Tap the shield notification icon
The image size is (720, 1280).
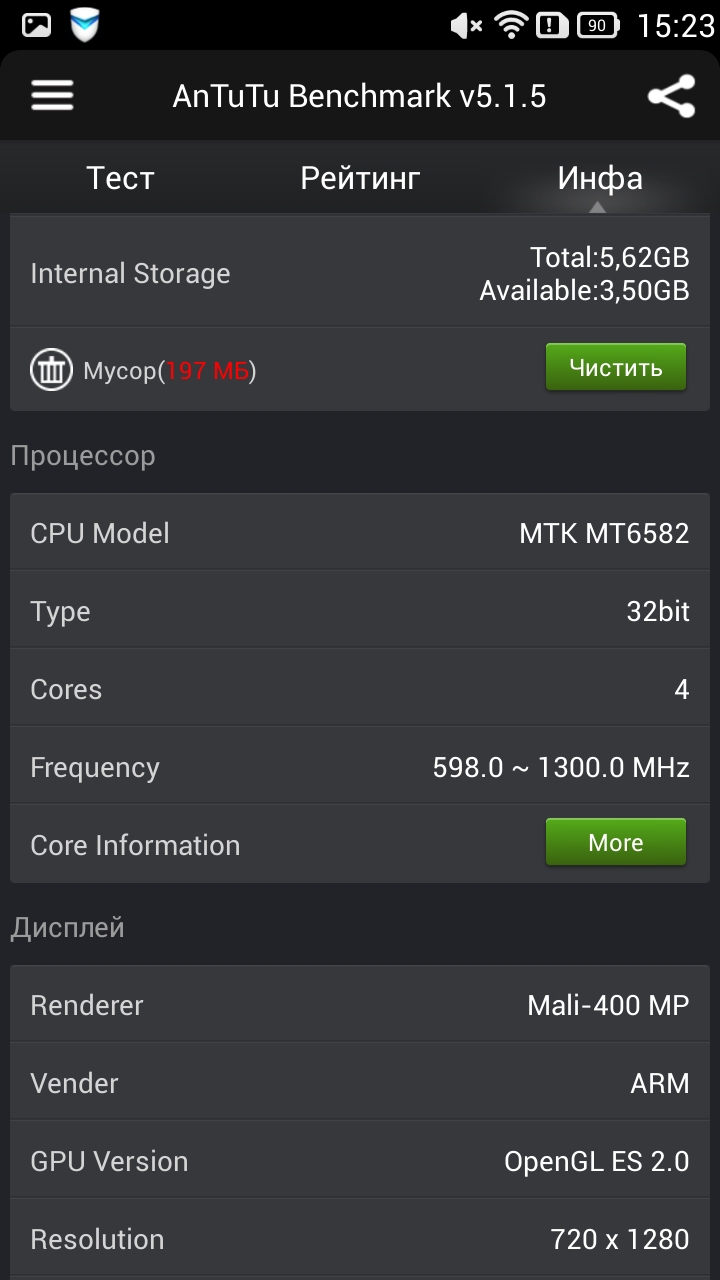tap(85, 25)
